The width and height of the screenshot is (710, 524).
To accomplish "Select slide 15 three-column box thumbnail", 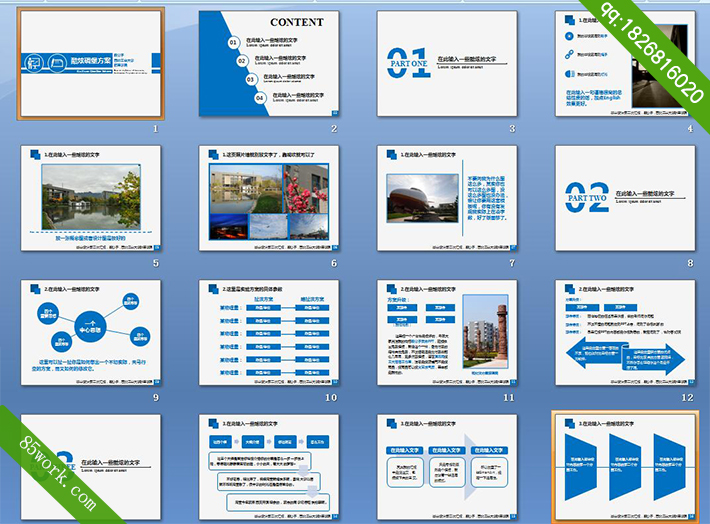I will 447,467.
